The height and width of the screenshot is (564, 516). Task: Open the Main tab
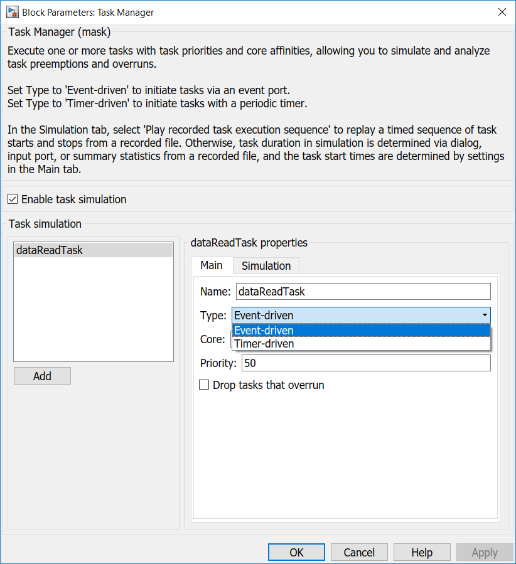[211, 265]
